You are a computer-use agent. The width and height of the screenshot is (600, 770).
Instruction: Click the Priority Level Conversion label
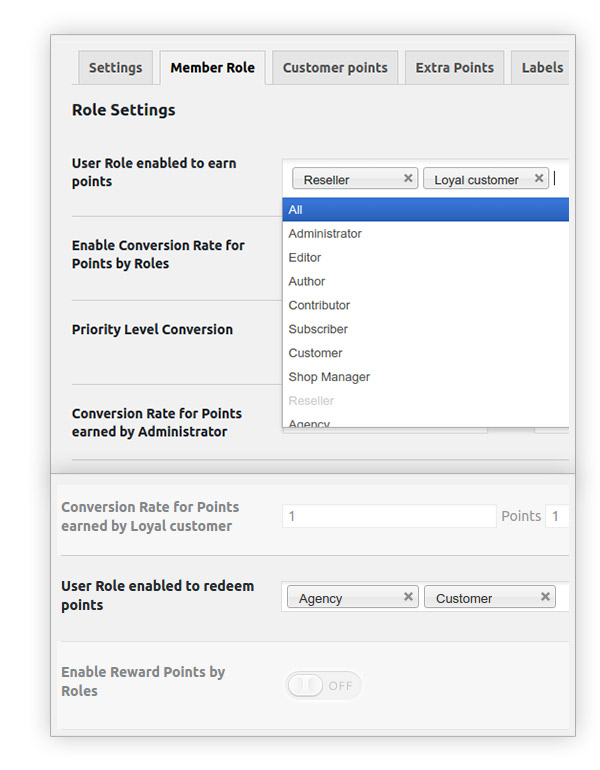coord(152,330)
